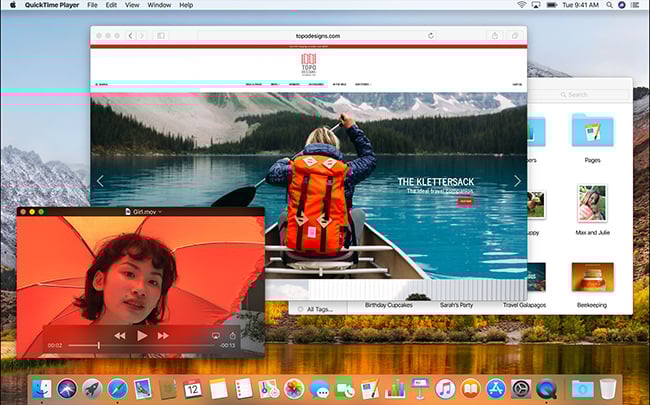Open Launchpad rocket icon in dock
Viewport: 650px width, 405px height.
[x=92, y=389]
